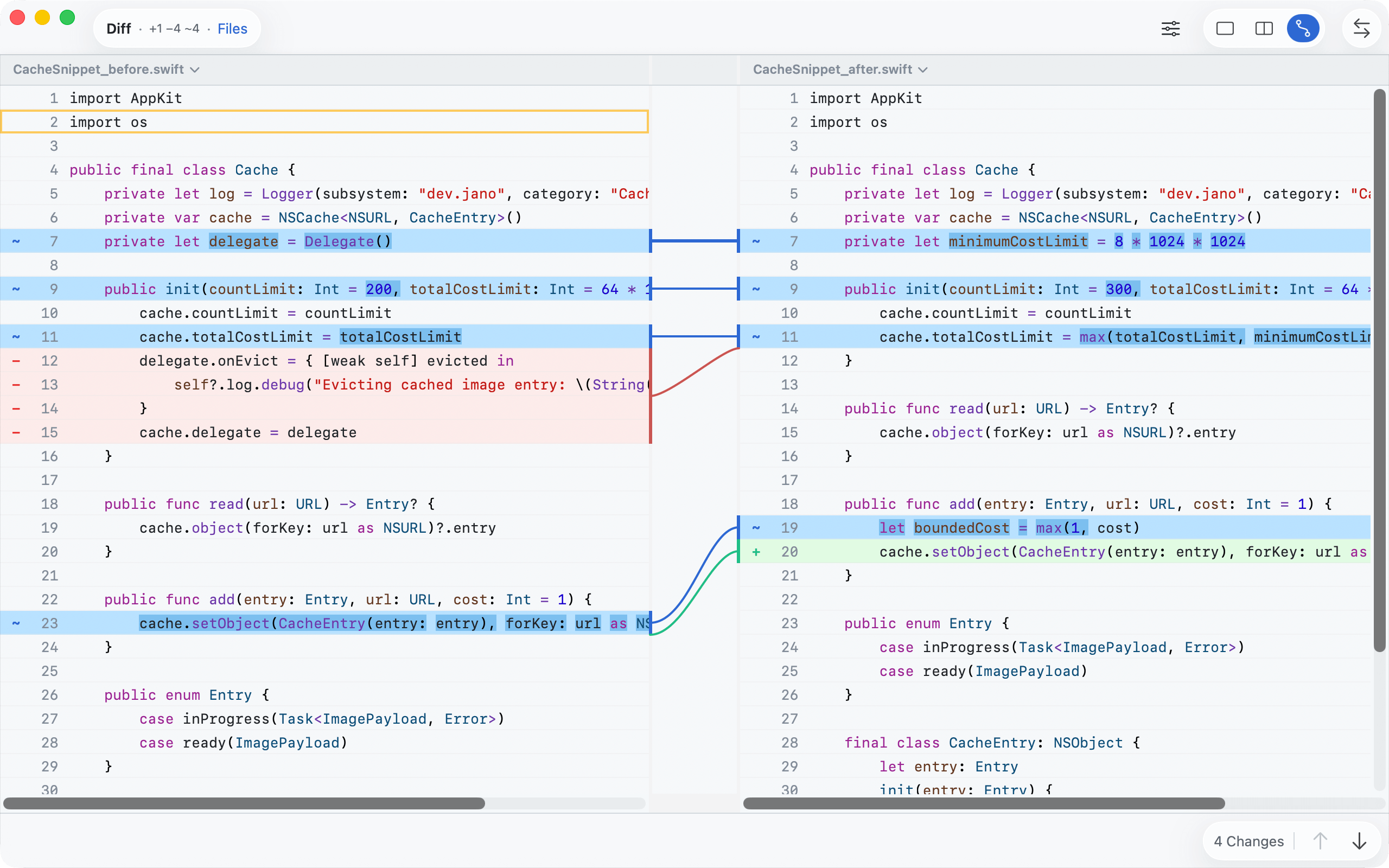Open the CacheSnippet_after.swift file dropdown
1389x868 pixels.
tap(840, 69)
